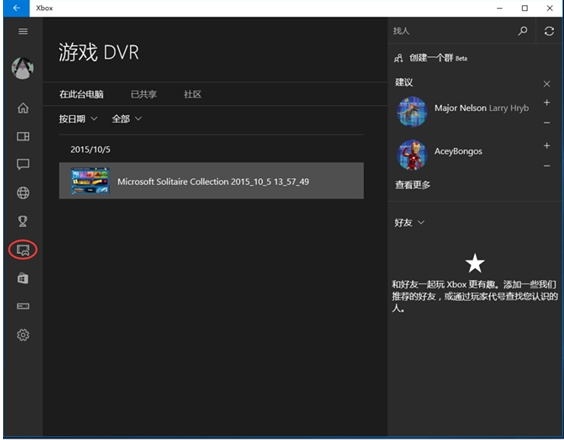Refresh the friends list
564x440 pixels.
tap(549, 31)
